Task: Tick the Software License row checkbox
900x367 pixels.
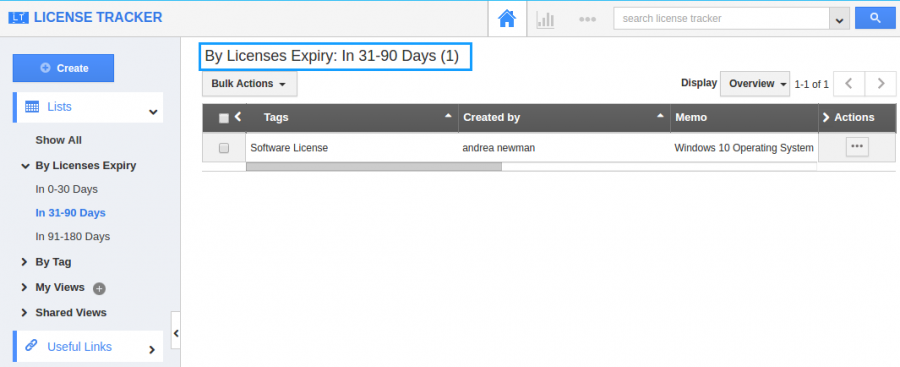Action: coord(224,148)
